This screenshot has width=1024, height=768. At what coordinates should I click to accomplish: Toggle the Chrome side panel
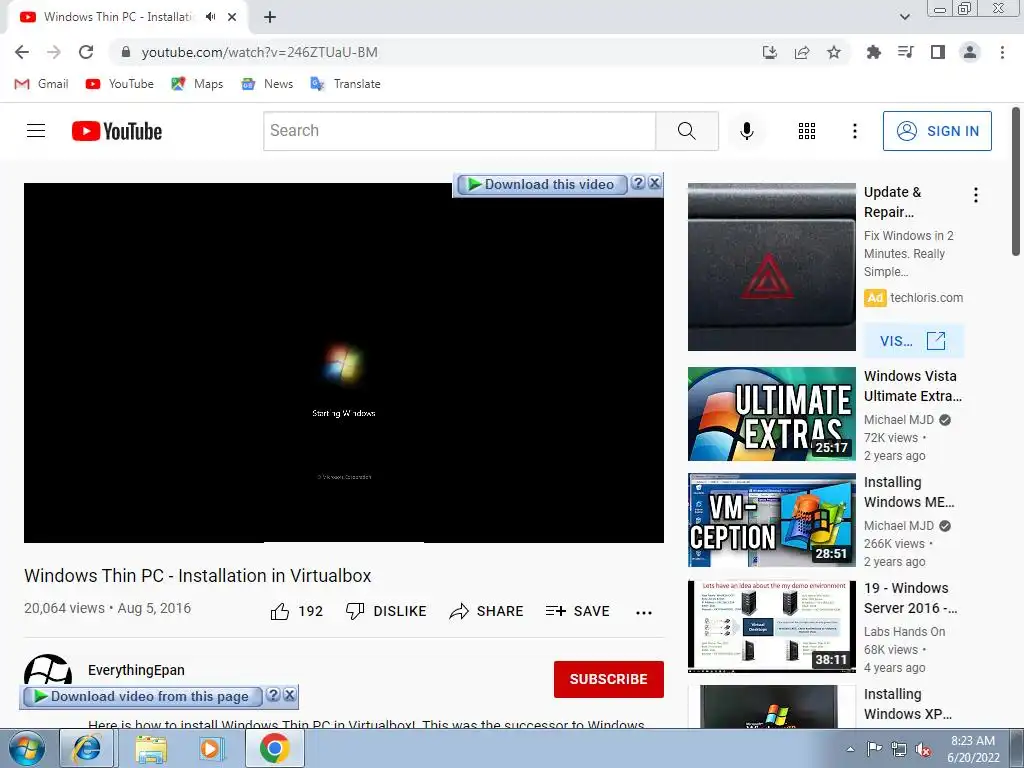point(938,52)
